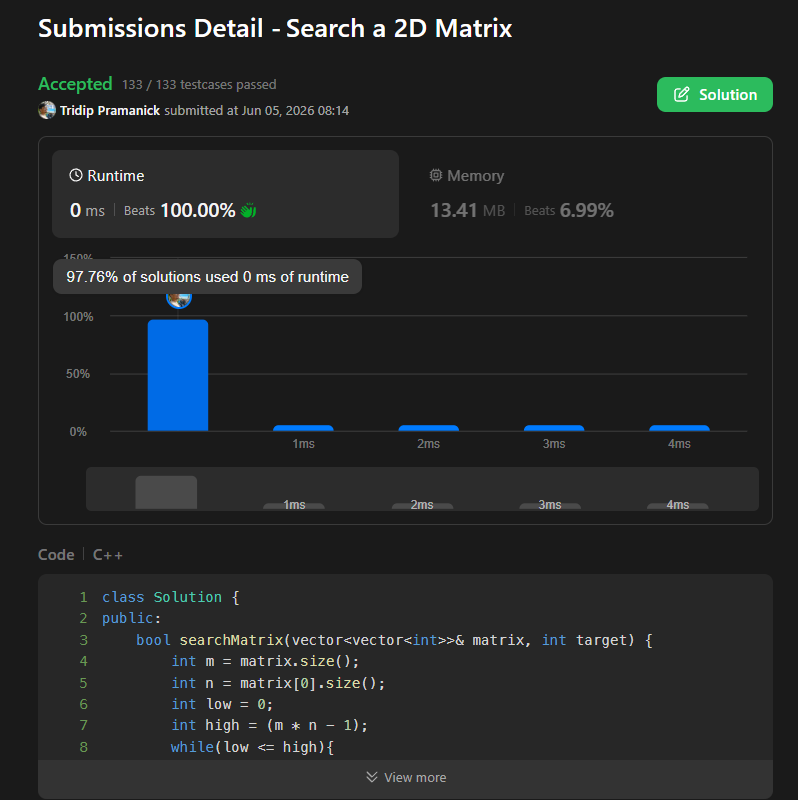Click the 4ms bar in runtime chart
The width and height of the screenshot is (798, 800).
[x=679, y=428]
